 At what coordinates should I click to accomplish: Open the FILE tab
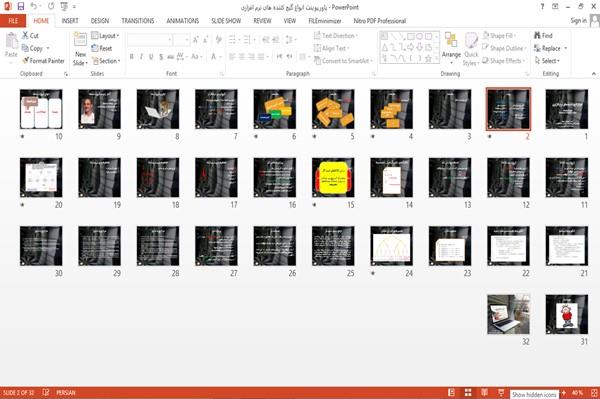pos(13,21)
